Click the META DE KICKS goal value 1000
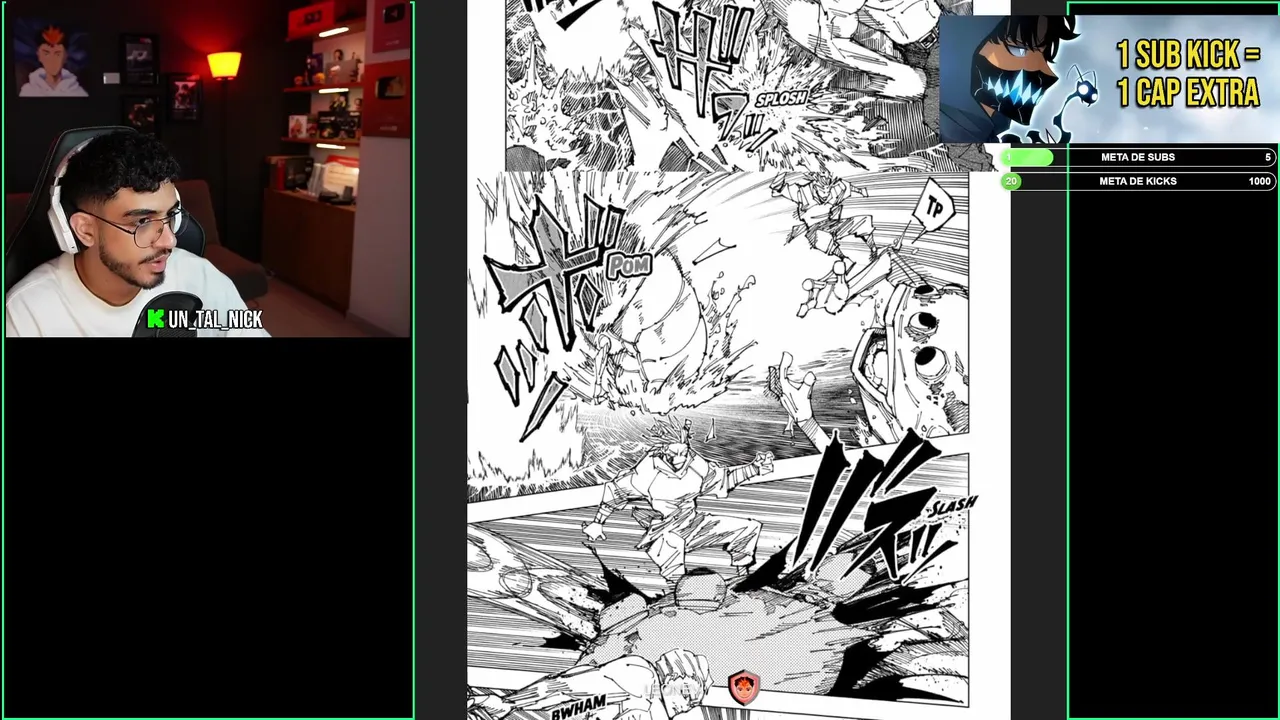1280x720 pixels. pyautogui.click(x=1259, y=181)
